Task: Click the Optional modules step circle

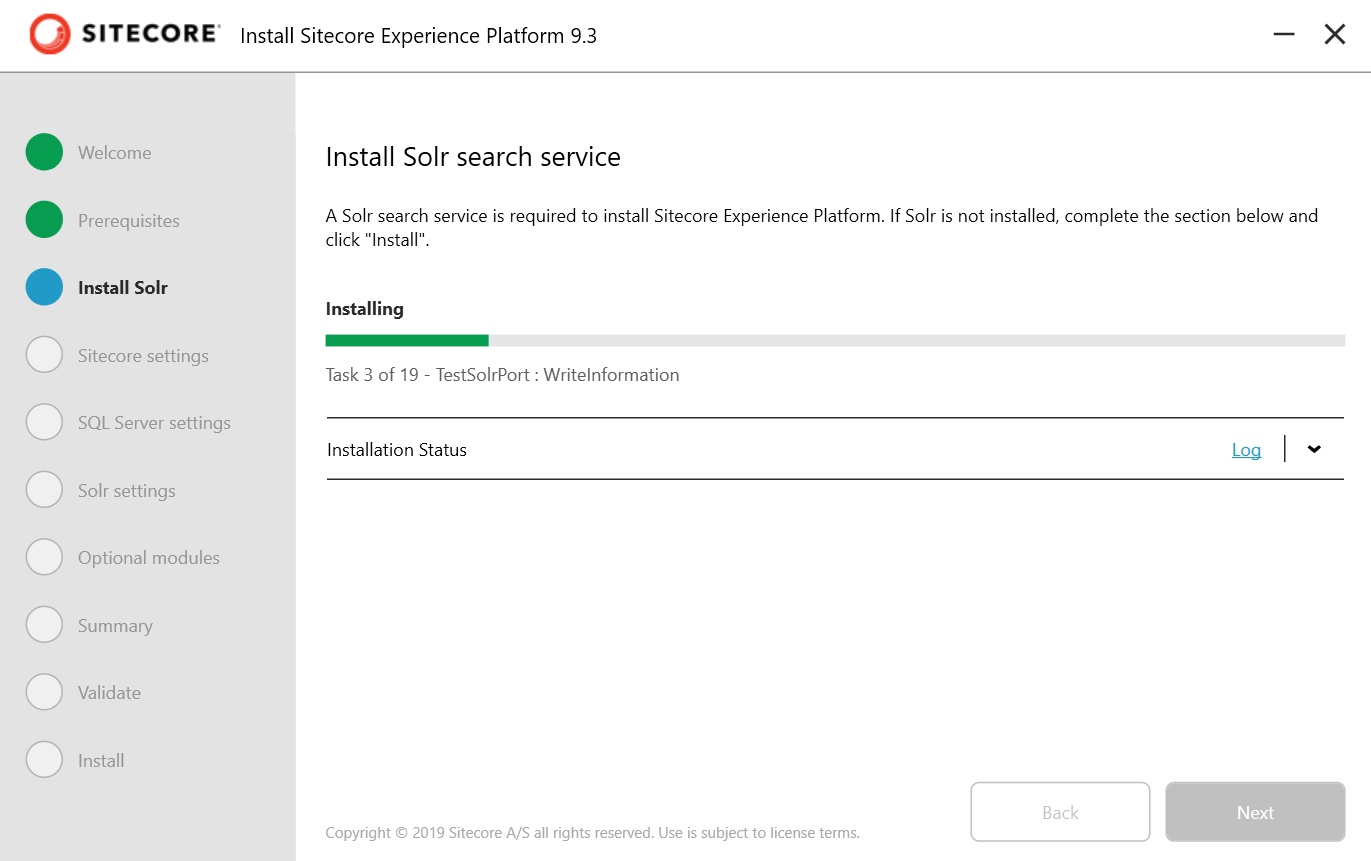Action: pyautogui.click(x=44, y=557)
